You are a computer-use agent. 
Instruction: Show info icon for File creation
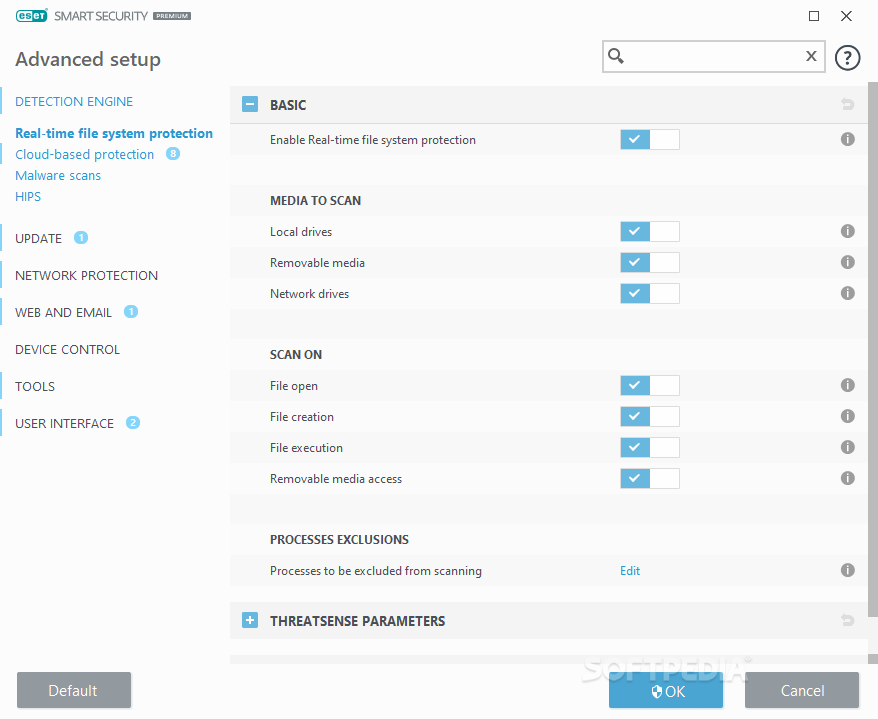tap(847, 416)
